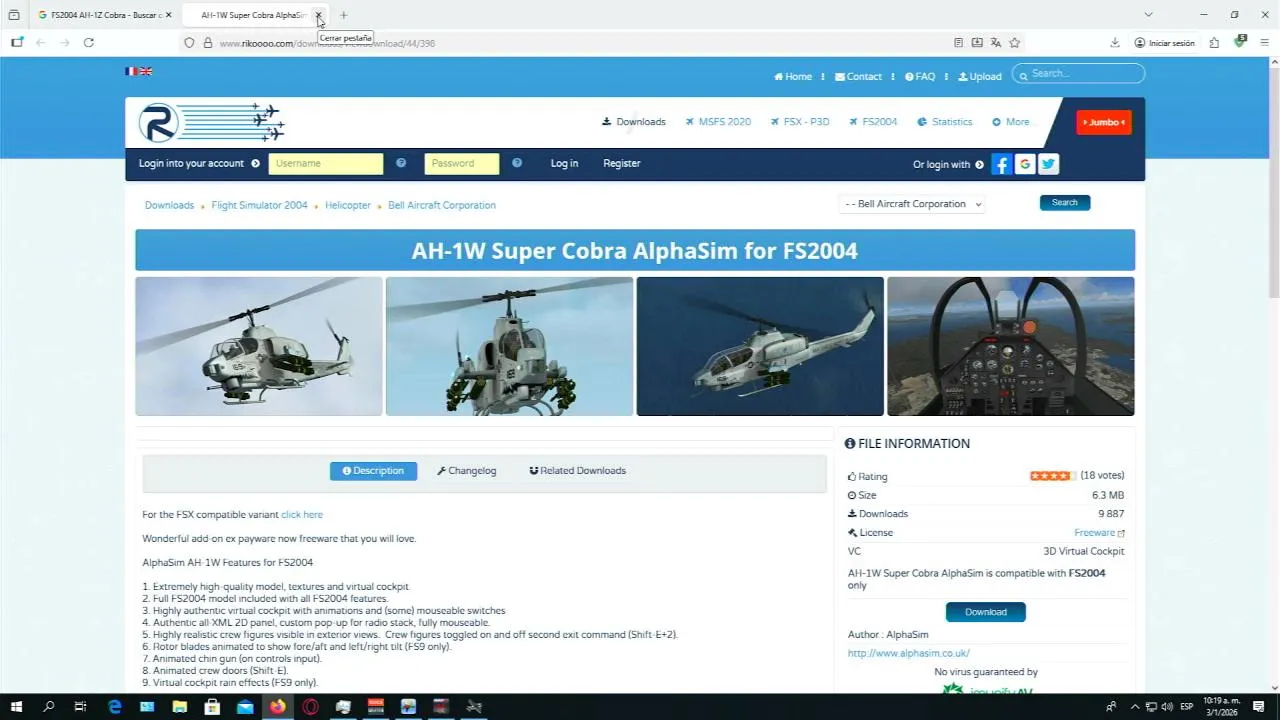Select the Description tab
This screenshot has height=720, width=1280.
tap(373, 471)
